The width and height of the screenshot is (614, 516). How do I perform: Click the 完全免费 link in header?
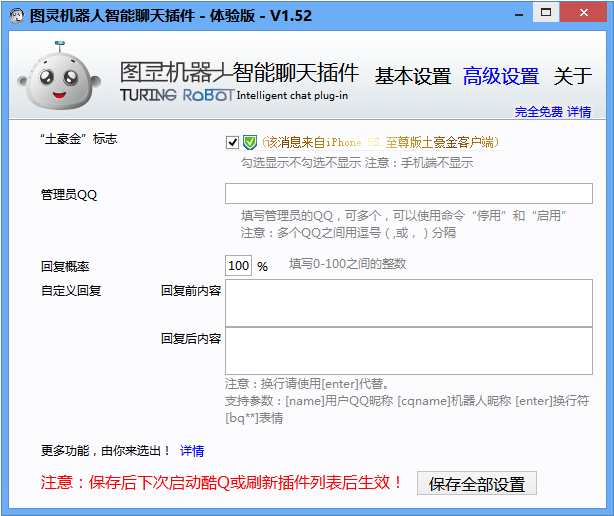539,112
